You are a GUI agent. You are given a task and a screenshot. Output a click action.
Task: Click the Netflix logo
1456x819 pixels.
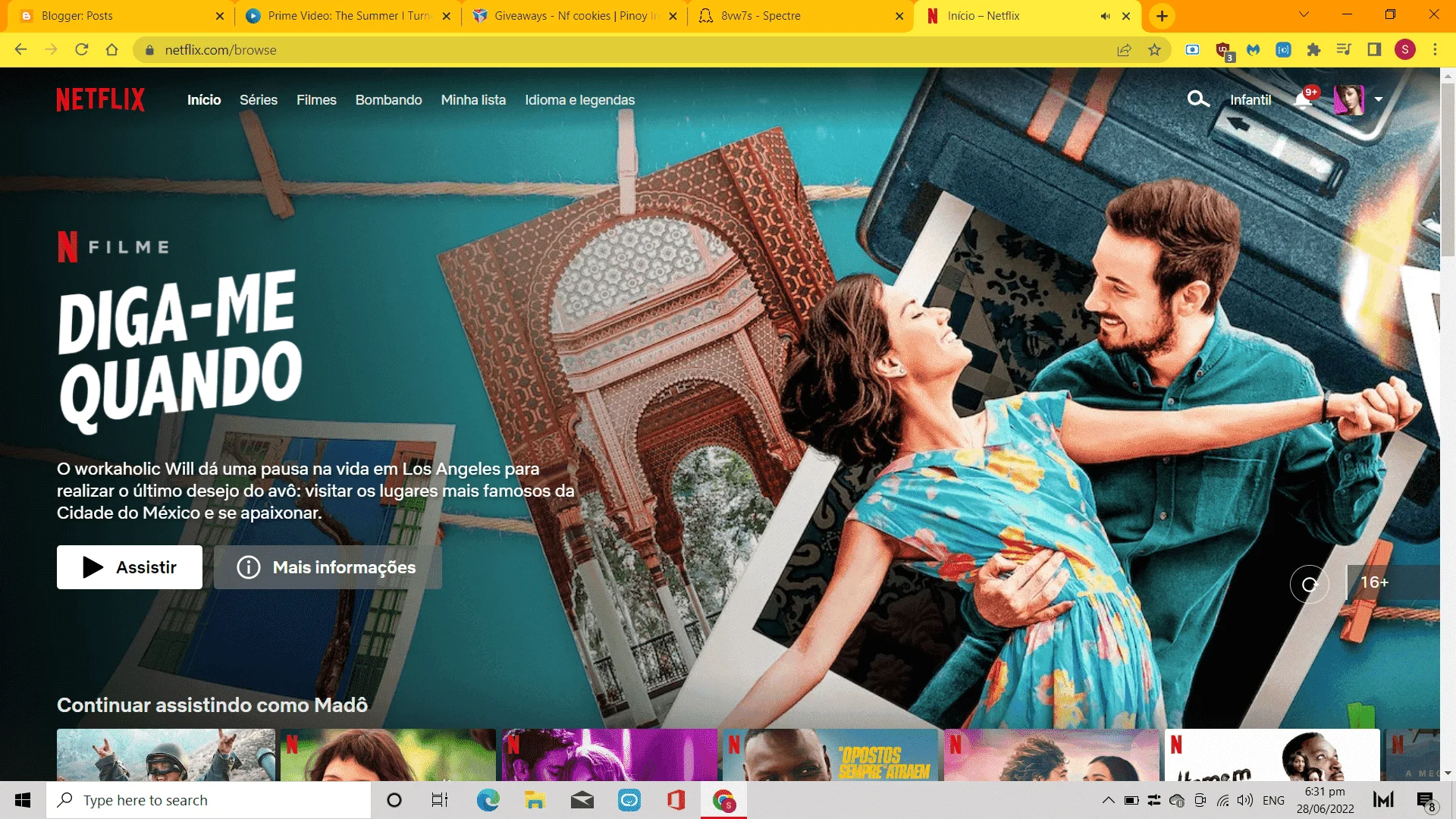[100, 99]
